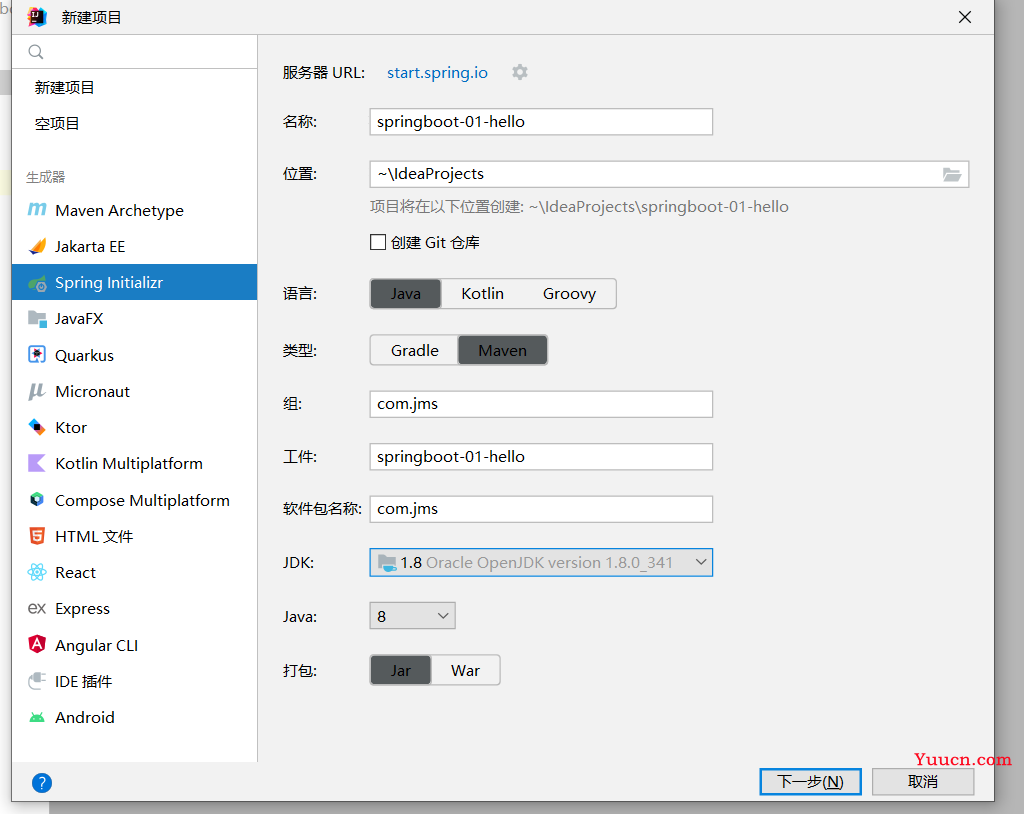Click the Kotlin Multiplatform icon

(37, 463)
